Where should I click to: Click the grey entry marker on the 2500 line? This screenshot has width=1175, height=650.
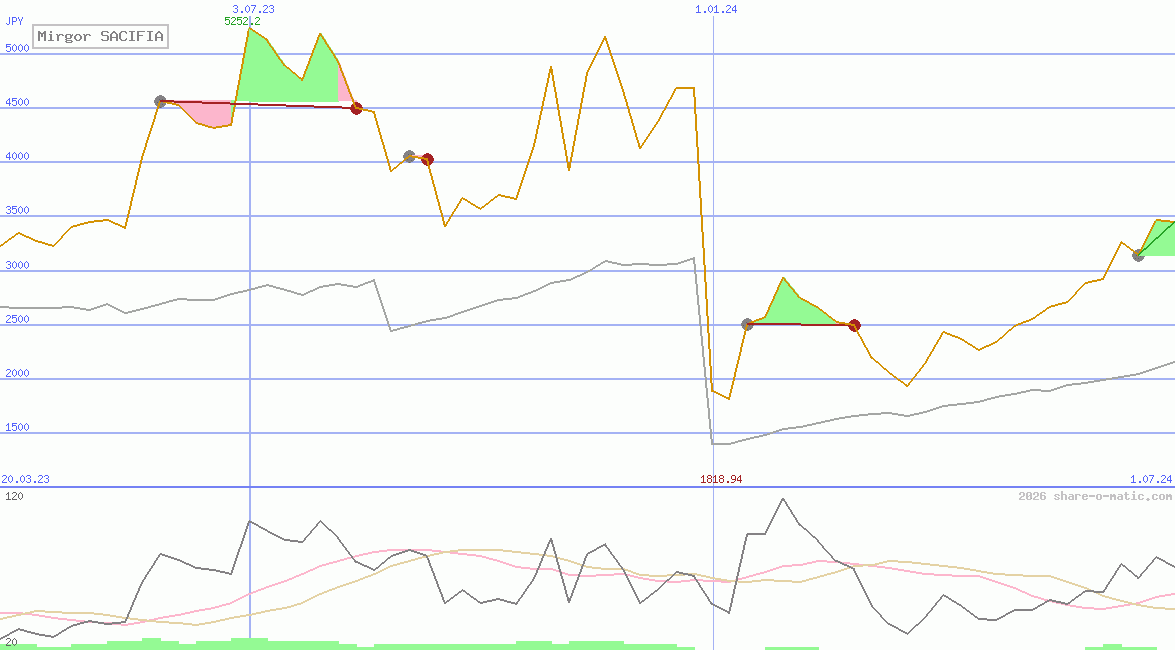[x=747, y=324]
